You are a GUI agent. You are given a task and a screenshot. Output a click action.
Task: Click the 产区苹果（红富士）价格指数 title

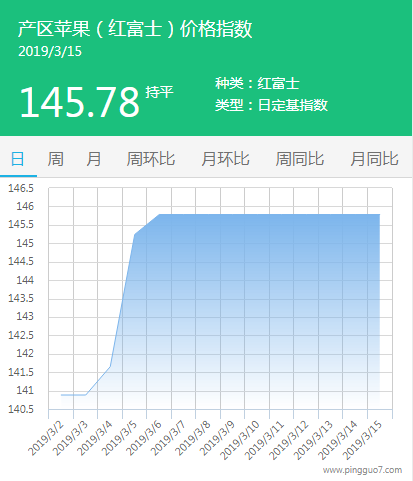pyautogui.click(x=135, y=29)
